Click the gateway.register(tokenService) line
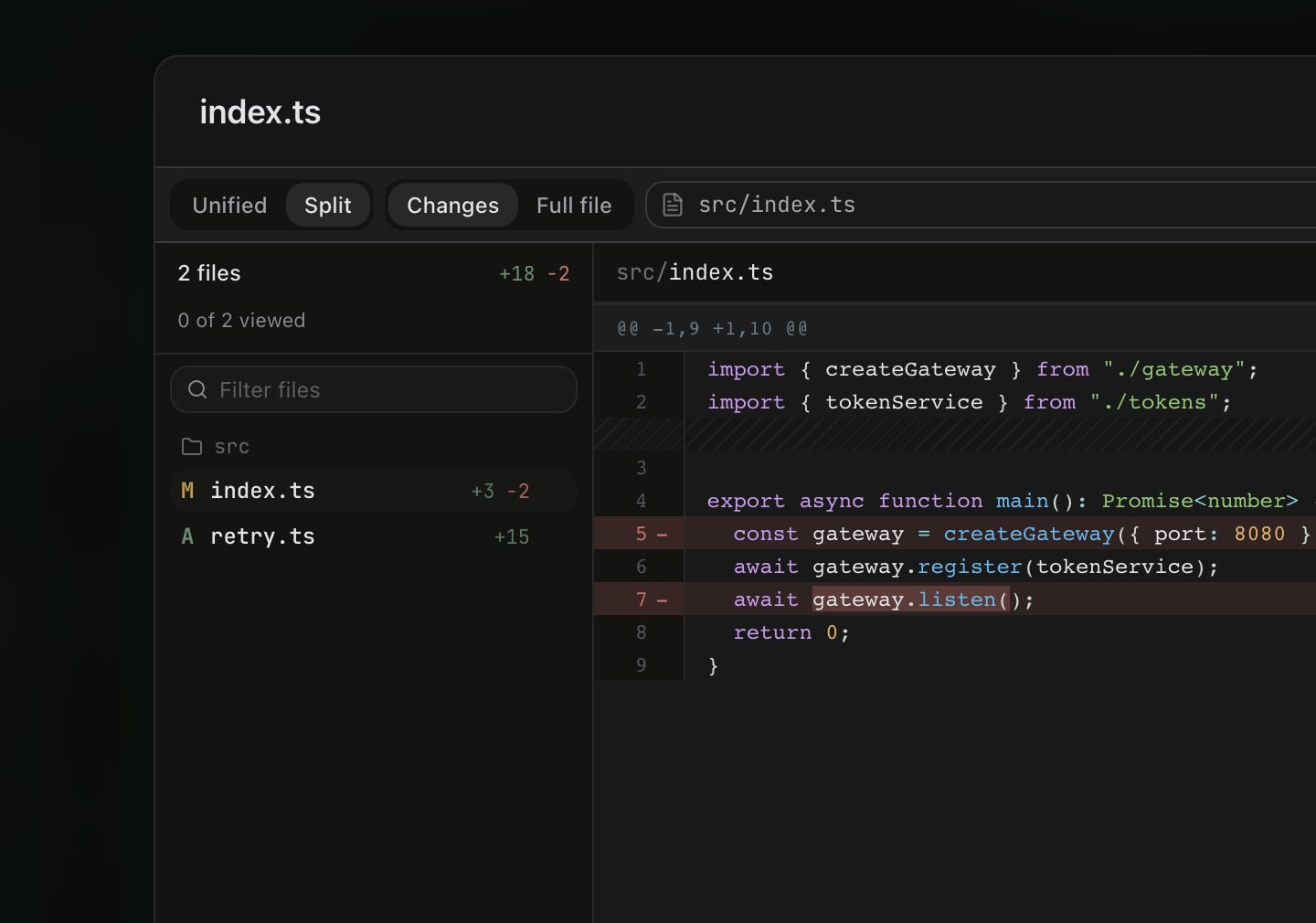 tap(976, 567)
